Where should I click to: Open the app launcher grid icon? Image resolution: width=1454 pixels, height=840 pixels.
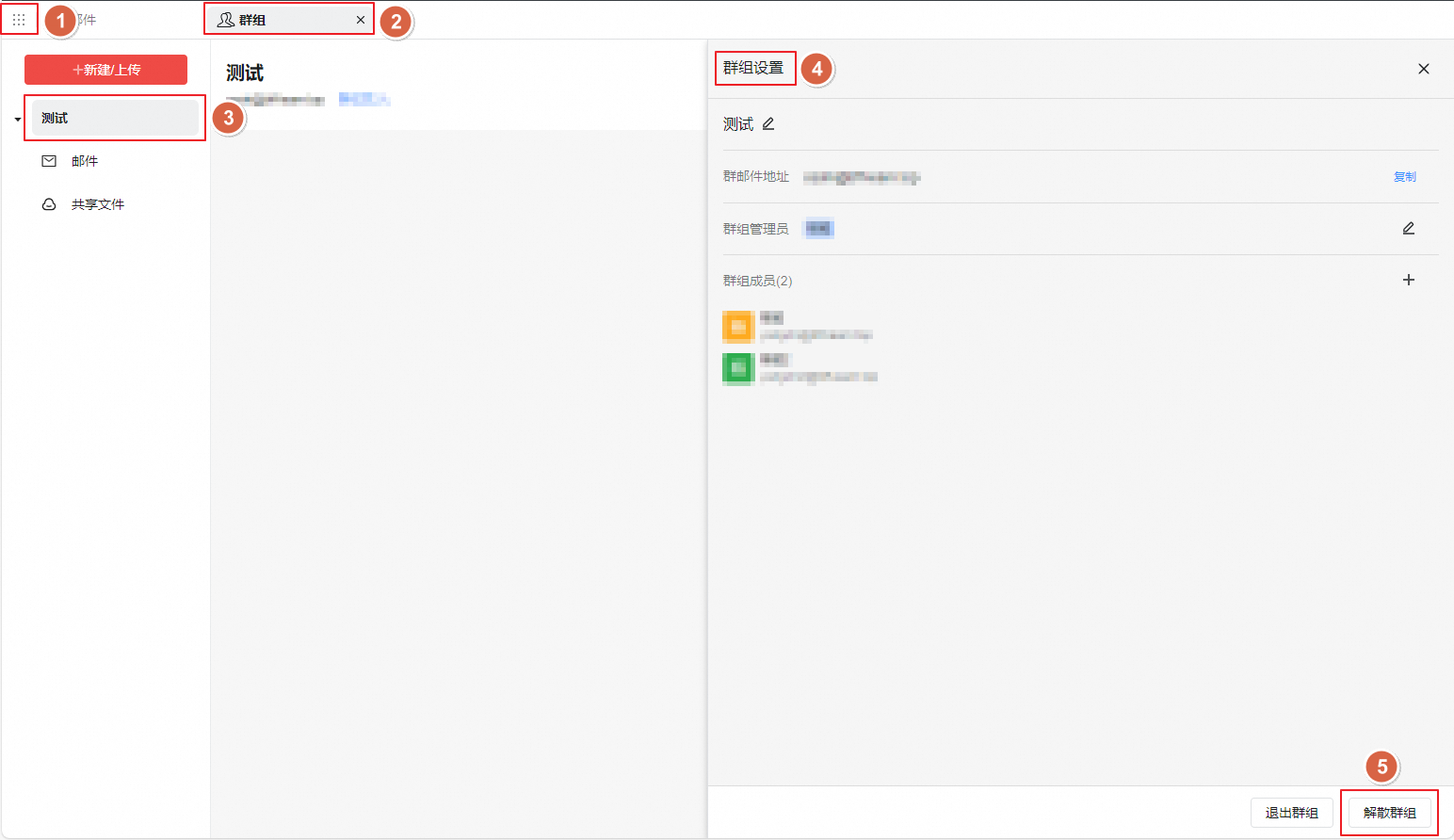19,20
